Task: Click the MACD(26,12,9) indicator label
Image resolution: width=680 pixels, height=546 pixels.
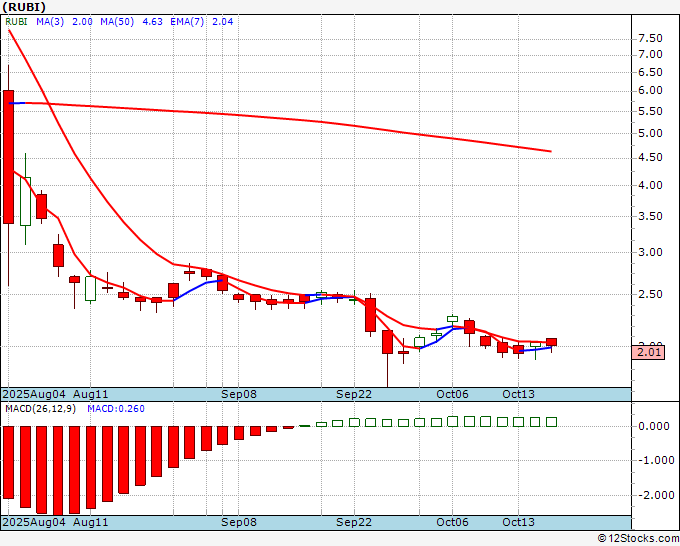Action: [x=40, y=409]
